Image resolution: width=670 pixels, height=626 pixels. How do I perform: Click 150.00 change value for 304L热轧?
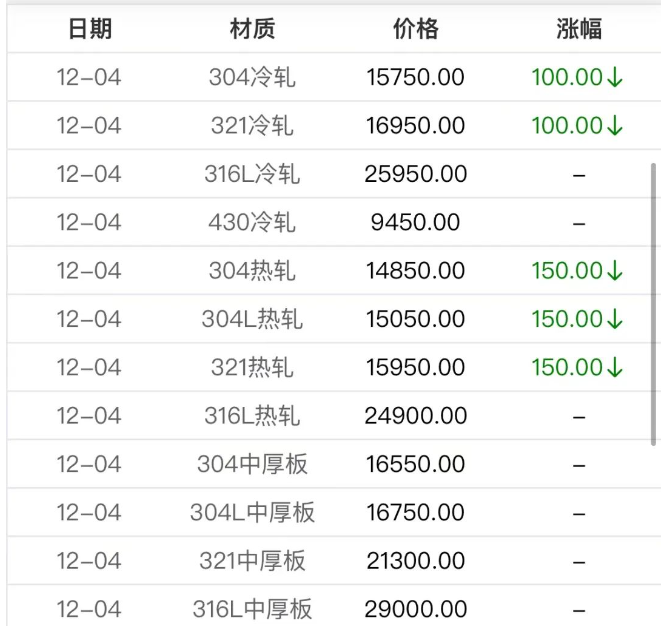[566, 319]
